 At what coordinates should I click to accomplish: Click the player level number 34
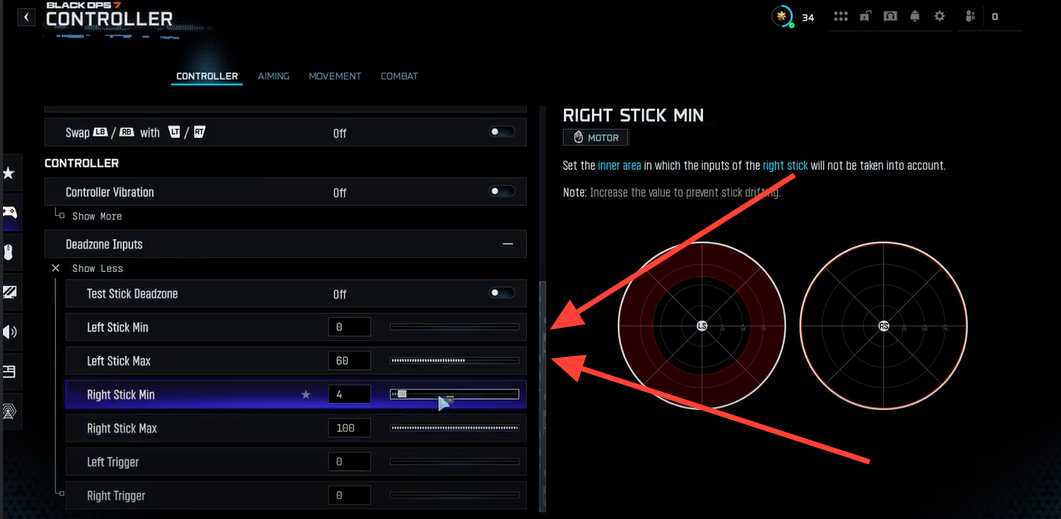coord(807,18)
